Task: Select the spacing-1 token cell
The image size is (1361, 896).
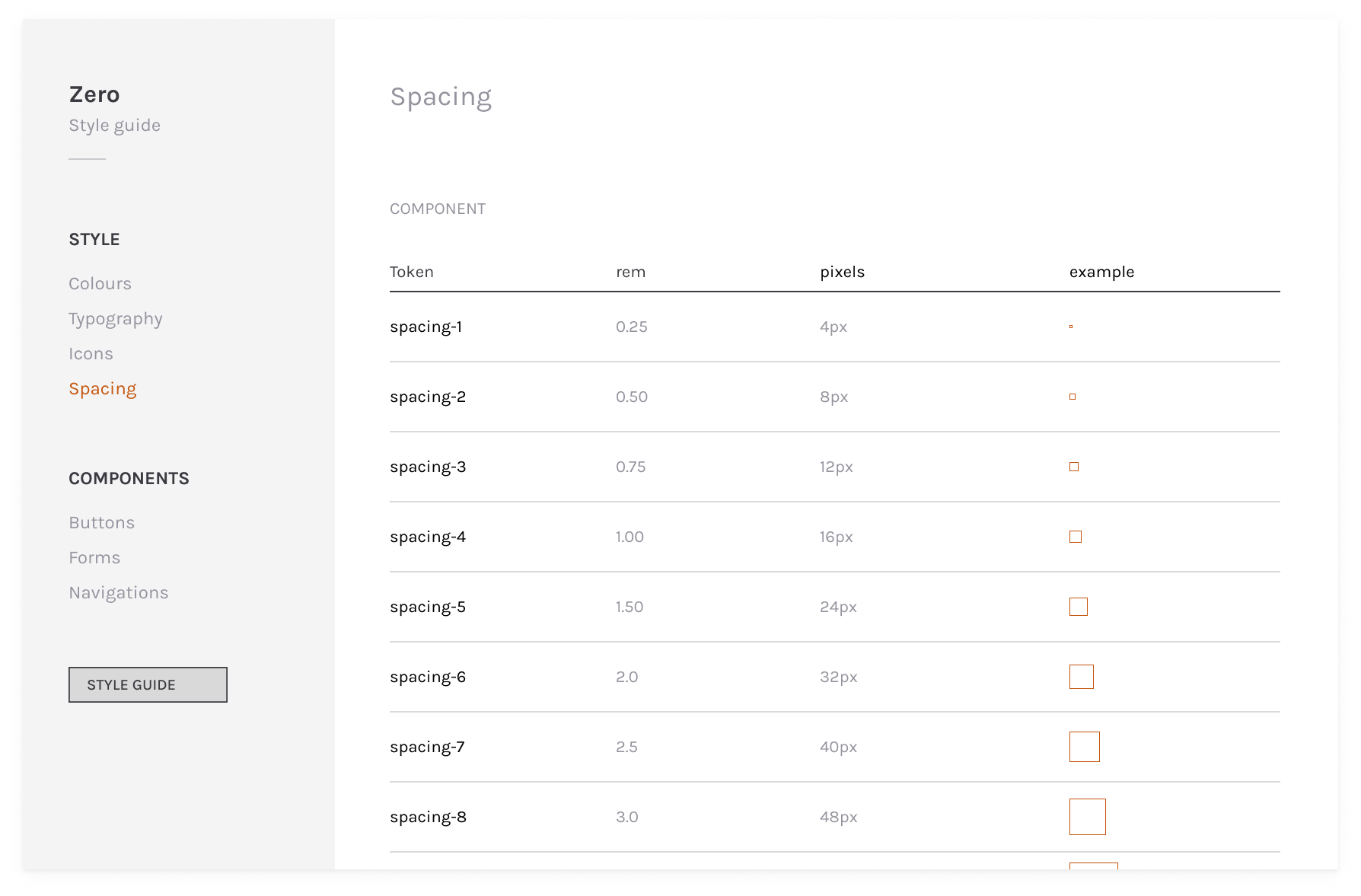Action: (x=426, y=327)
